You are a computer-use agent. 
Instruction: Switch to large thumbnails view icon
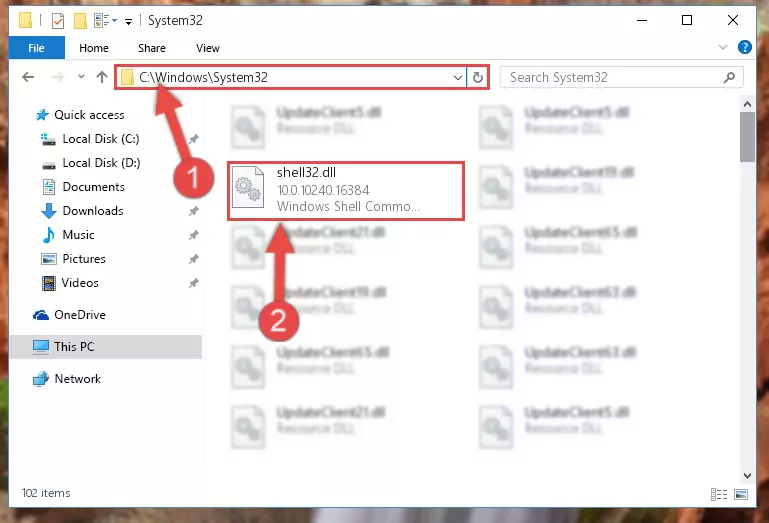click(x=741, y=494)
